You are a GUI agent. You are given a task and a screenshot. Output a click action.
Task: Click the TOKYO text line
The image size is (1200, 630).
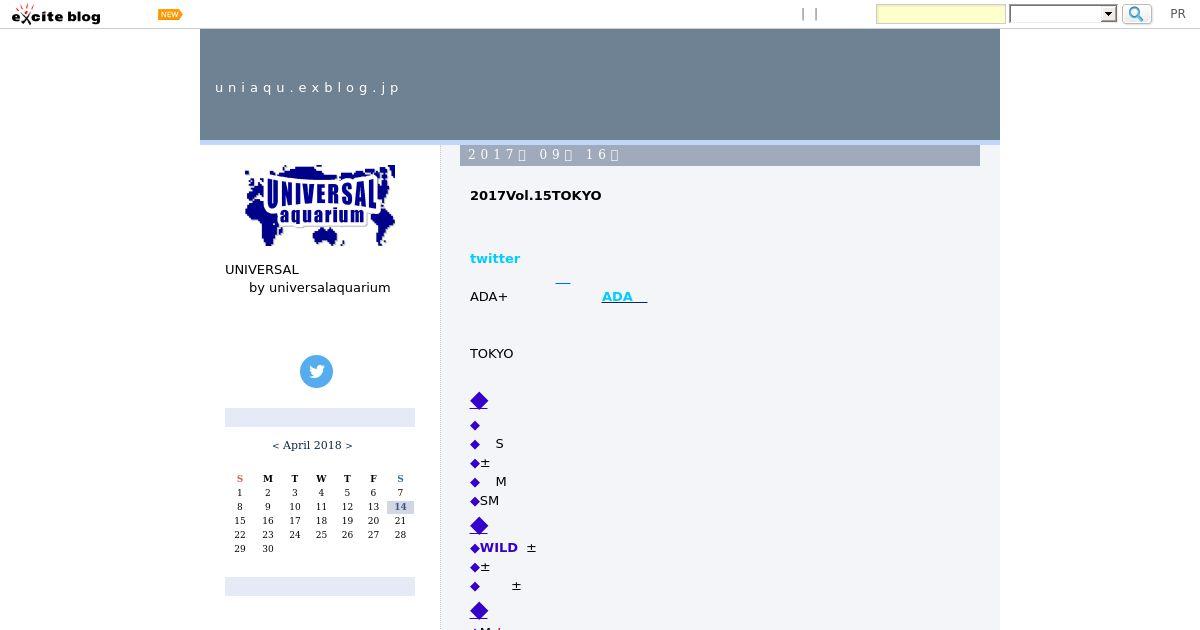(492, 353)
